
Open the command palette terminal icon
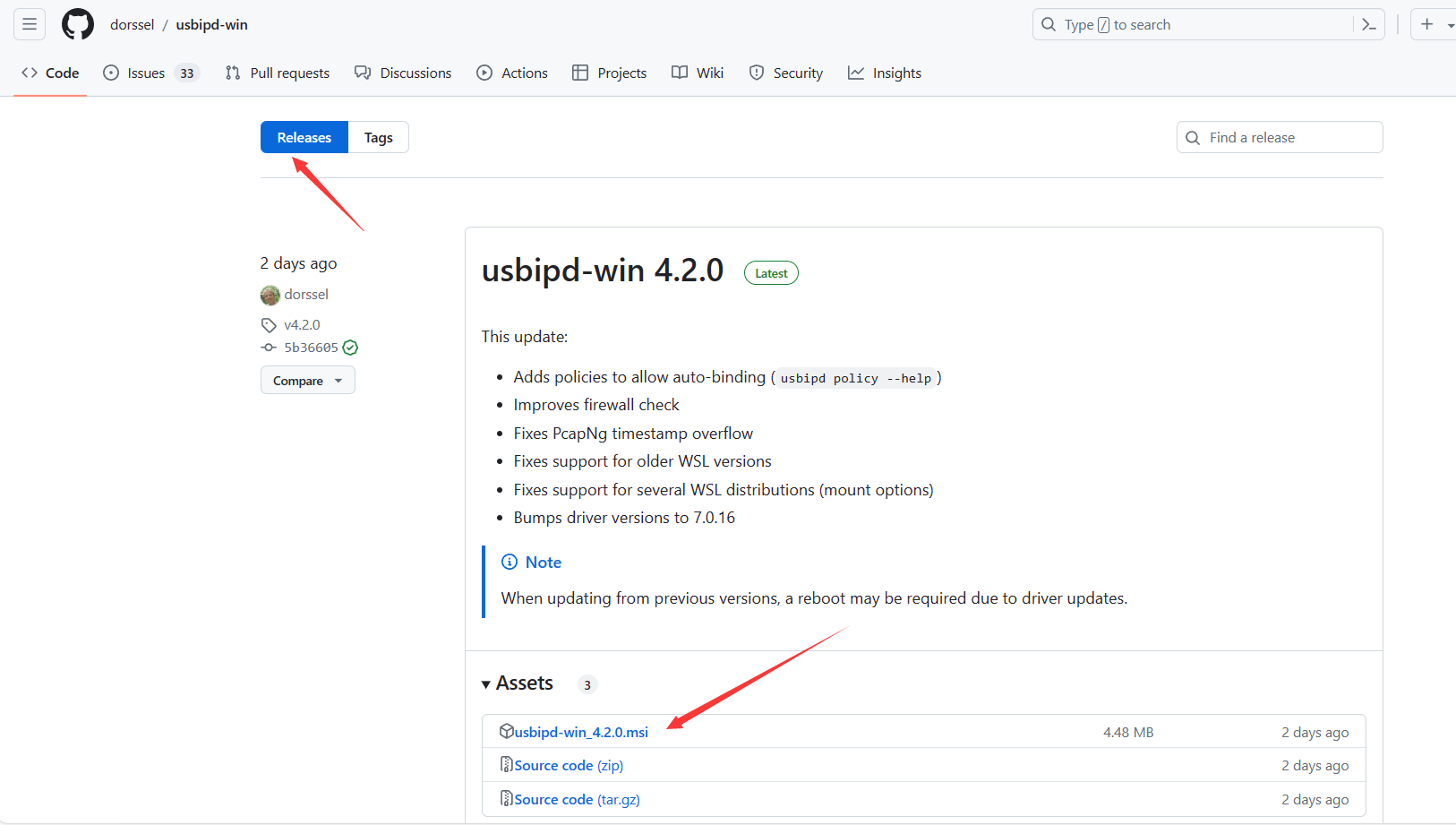coord(1369,24)
